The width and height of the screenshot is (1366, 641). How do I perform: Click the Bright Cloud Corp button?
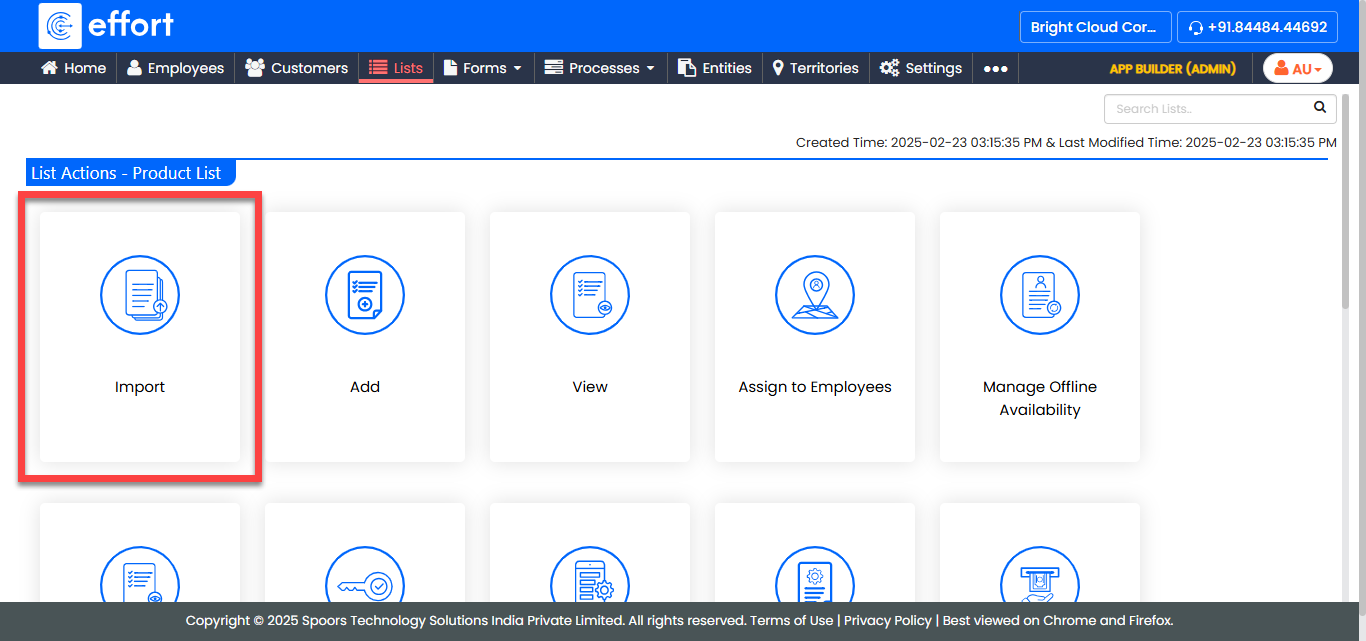pyautogui.click(x=1094, y=27)
